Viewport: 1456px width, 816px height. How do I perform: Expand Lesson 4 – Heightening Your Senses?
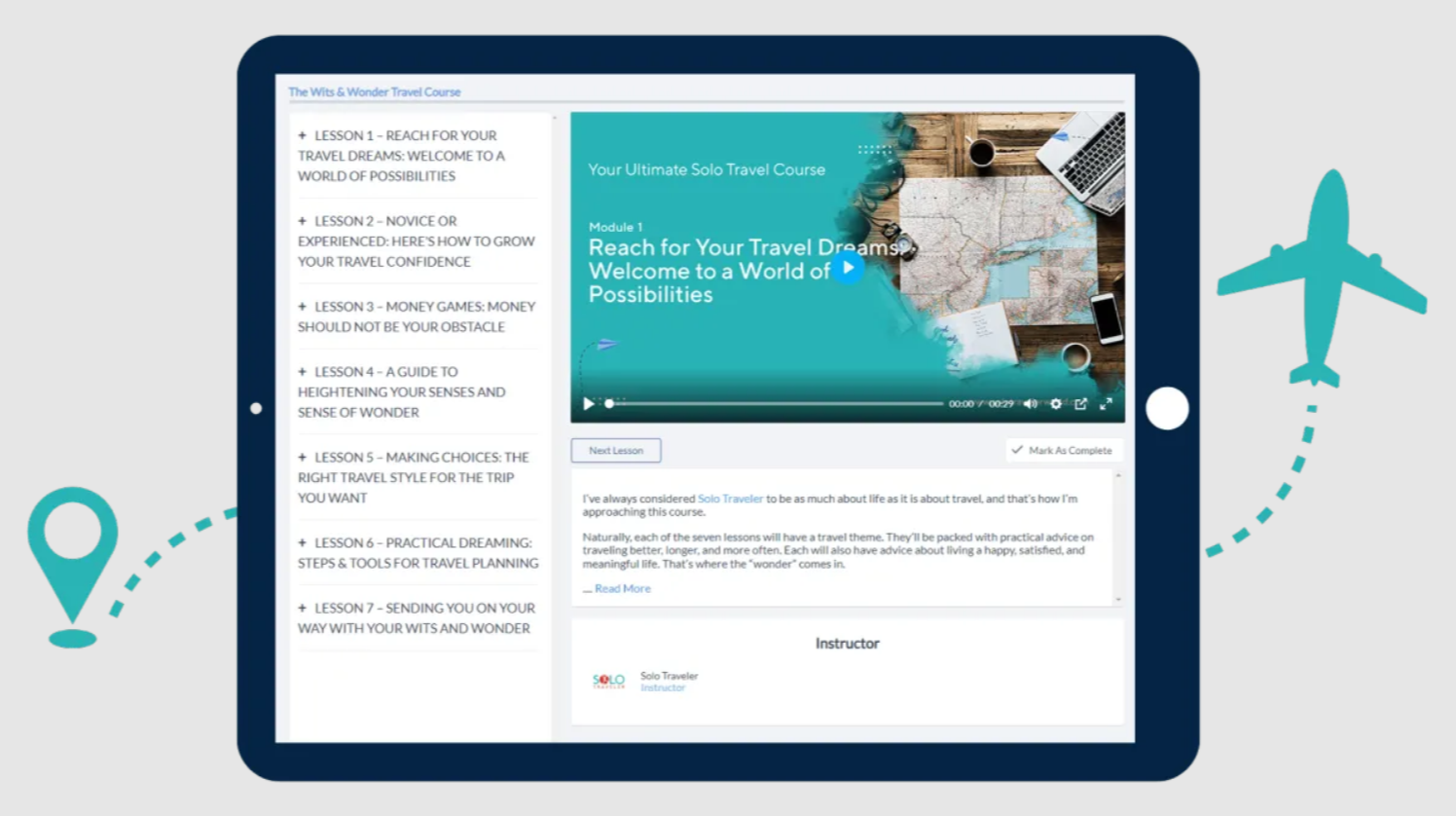(401, 392)
